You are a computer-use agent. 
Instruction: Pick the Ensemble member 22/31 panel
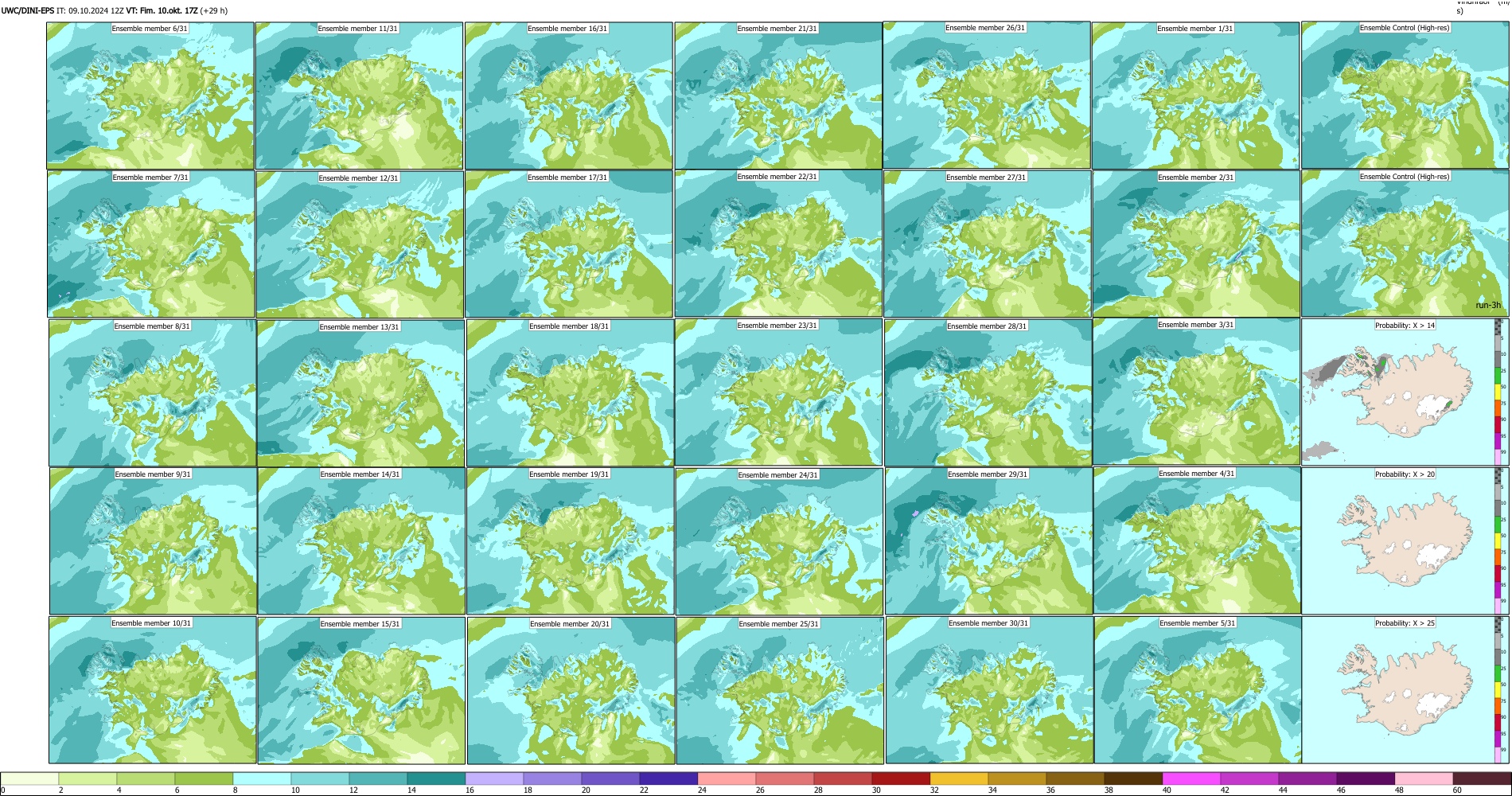(x=778, y=244)
